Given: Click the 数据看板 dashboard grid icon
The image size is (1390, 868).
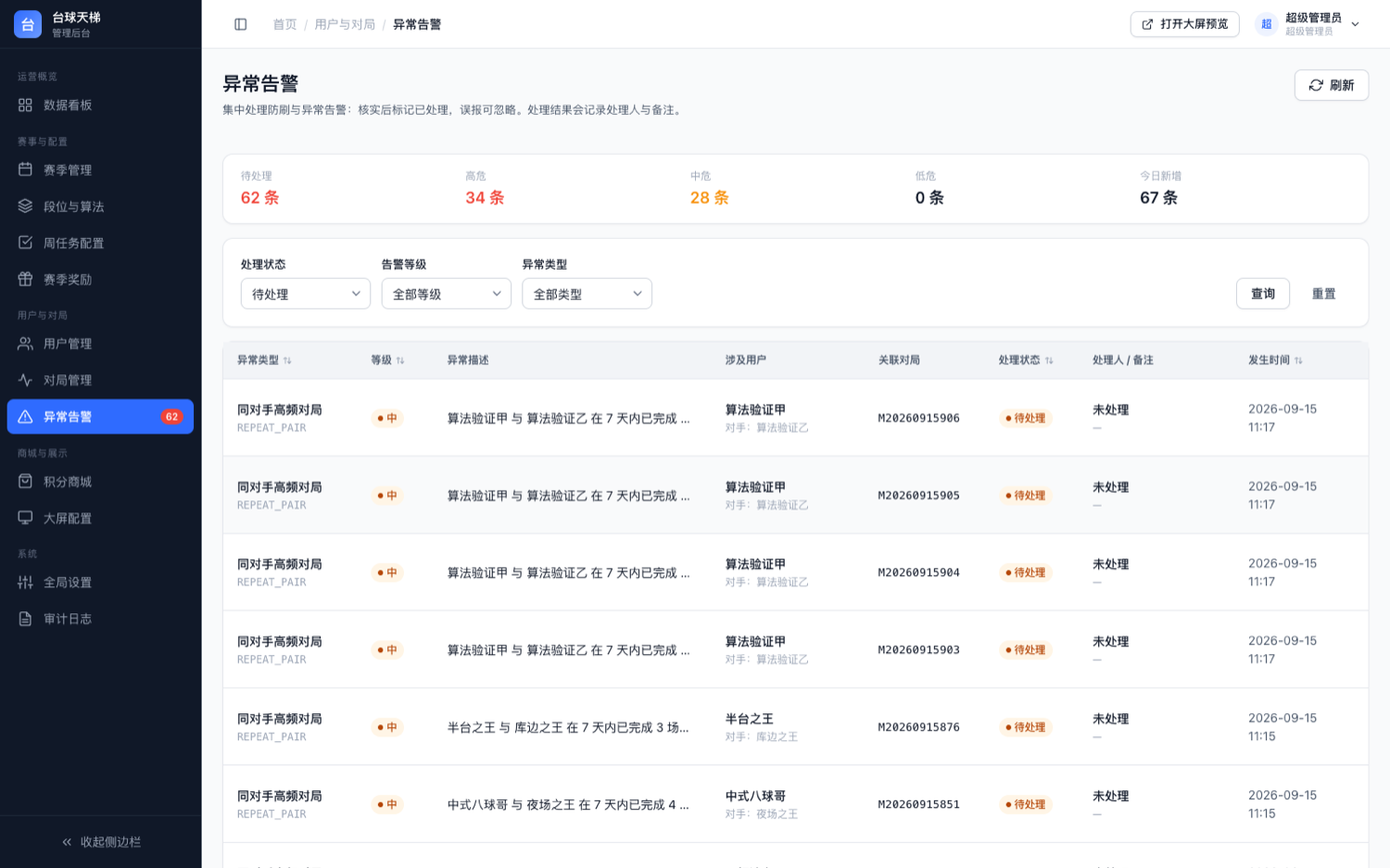Looking at the screenshot, I should (x=25, y=106).
